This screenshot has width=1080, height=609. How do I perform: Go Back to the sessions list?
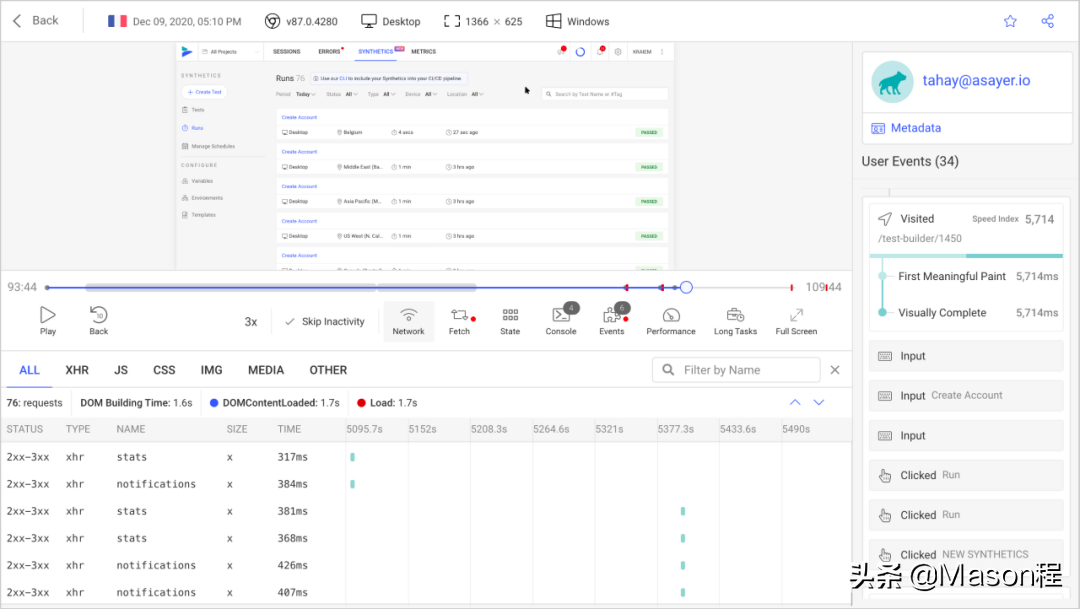click(x=36, y=21)
